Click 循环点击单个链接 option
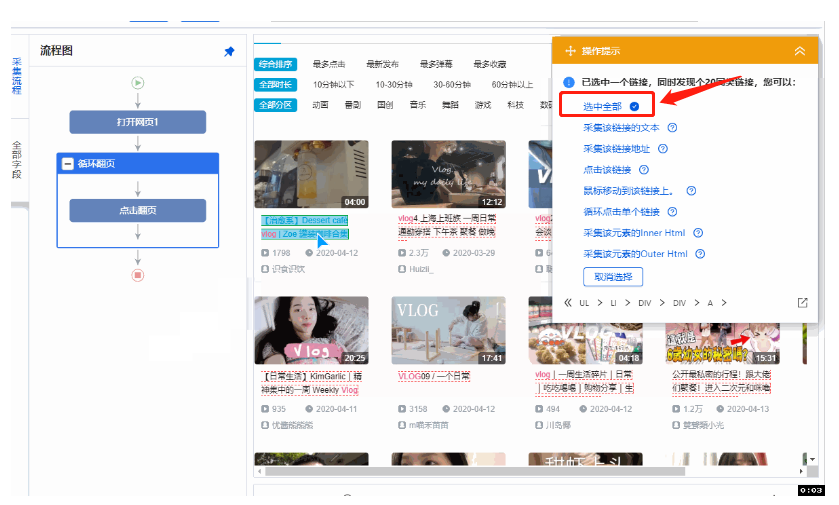 pos(621,212)
